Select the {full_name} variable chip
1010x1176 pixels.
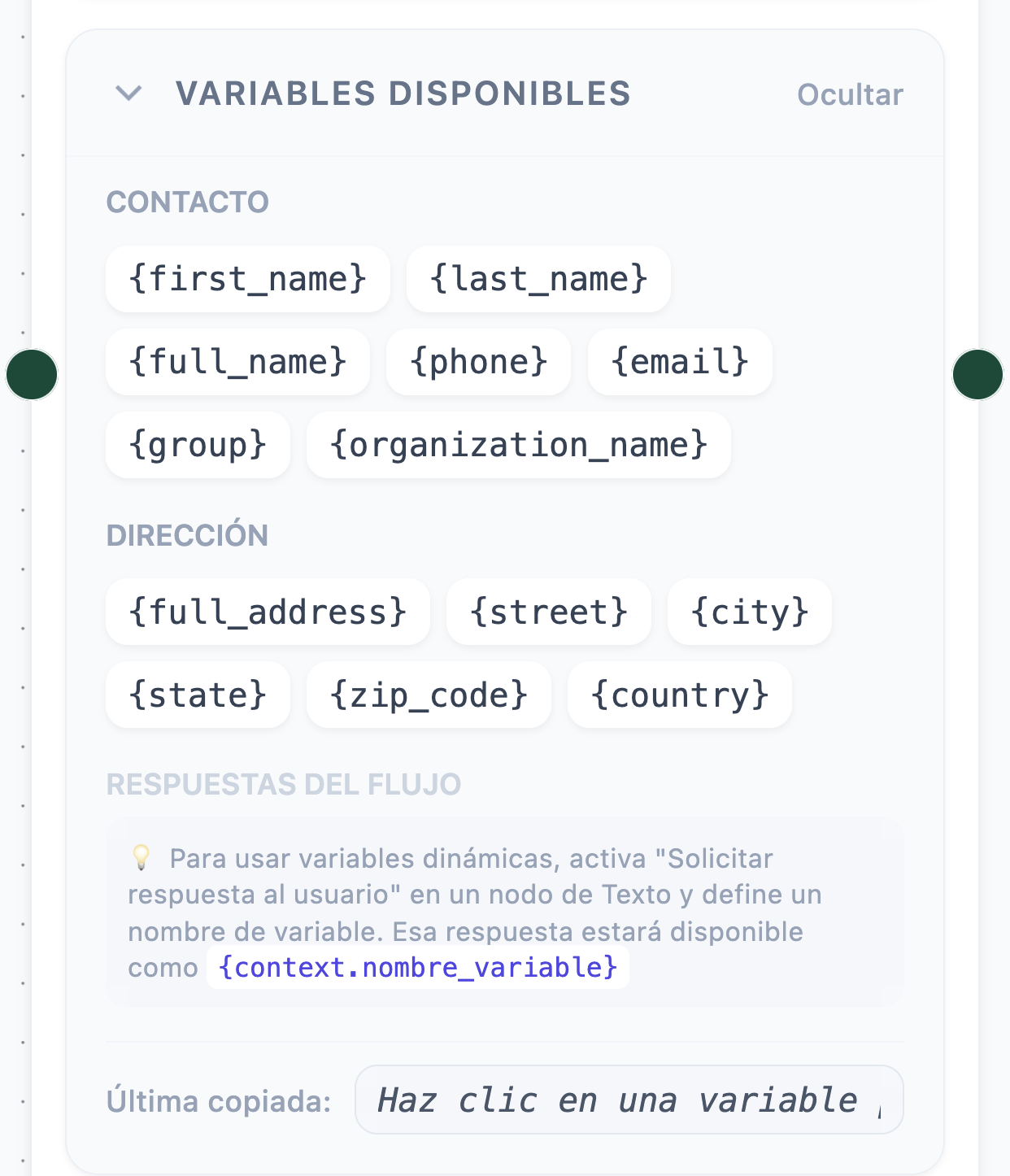(238, 362)
